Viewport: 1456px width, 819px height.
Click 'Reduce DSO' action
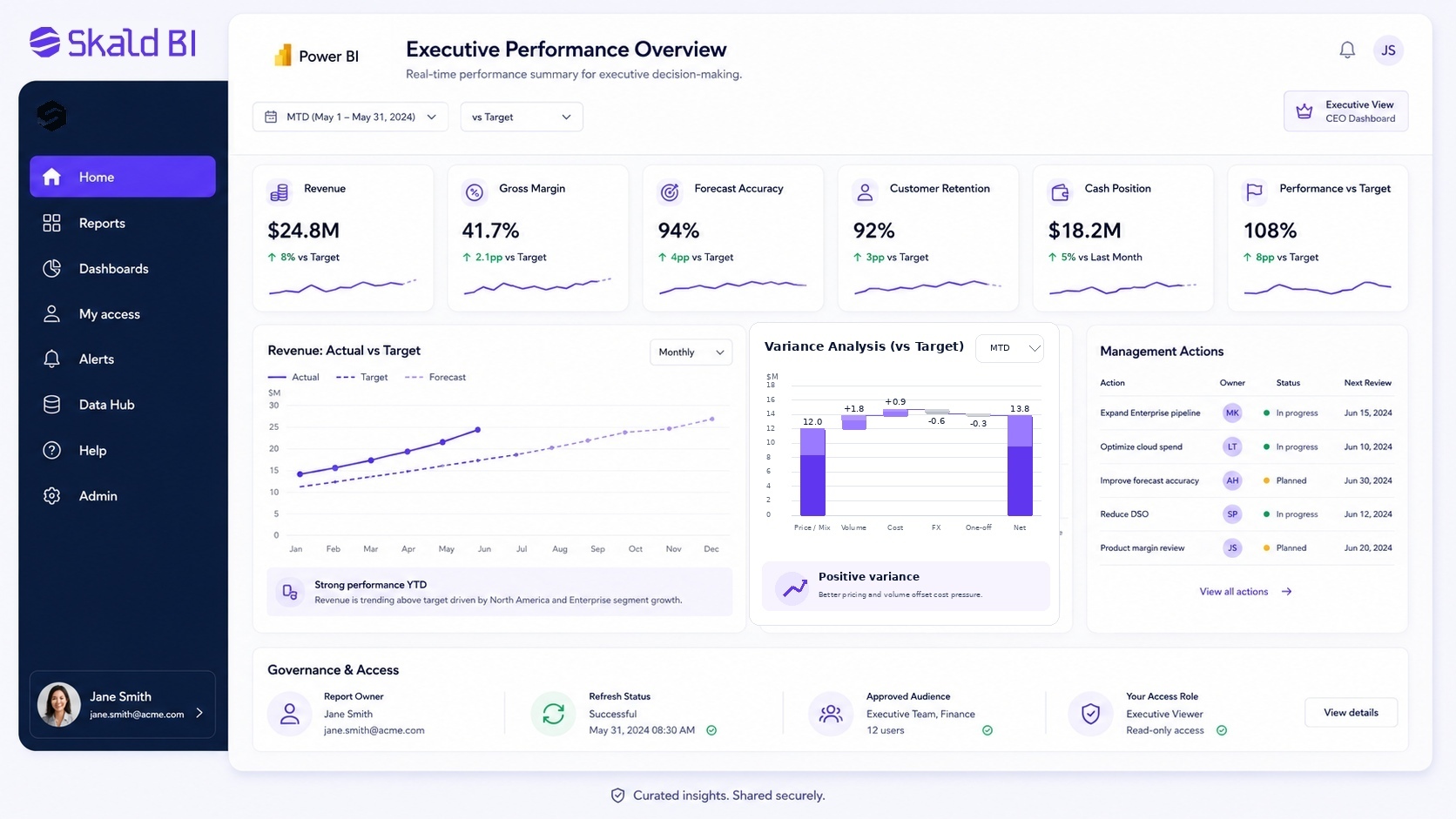tap(1123, 514)
